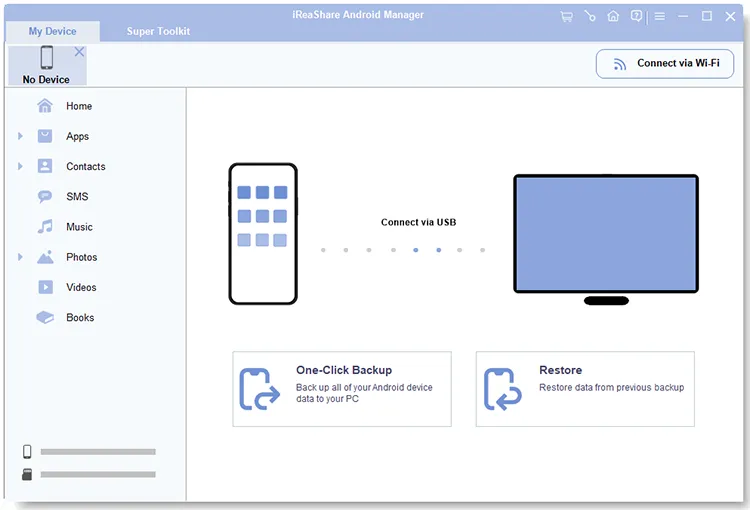Viewport: 750px width, 510px height.
Task: Click the Books icon
Action: (45, 317)
